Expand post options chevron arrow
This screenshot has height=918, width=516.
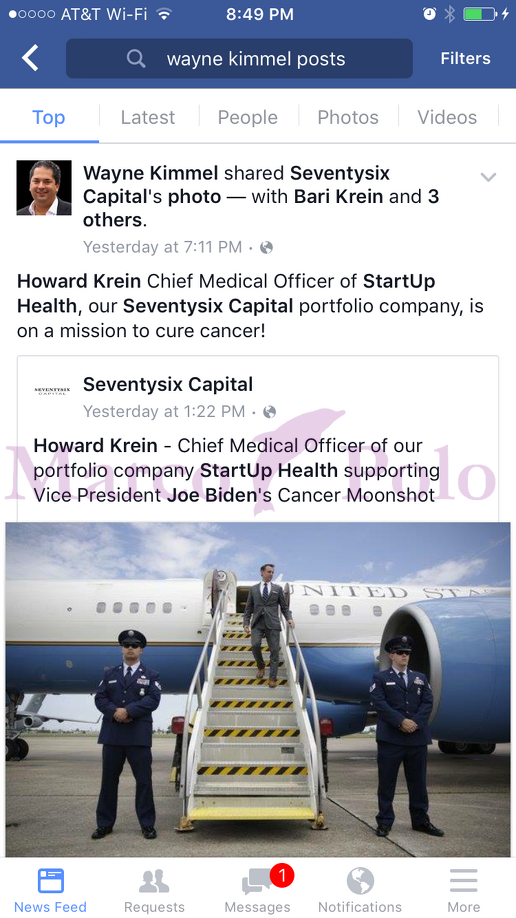(x=488, y=177)
